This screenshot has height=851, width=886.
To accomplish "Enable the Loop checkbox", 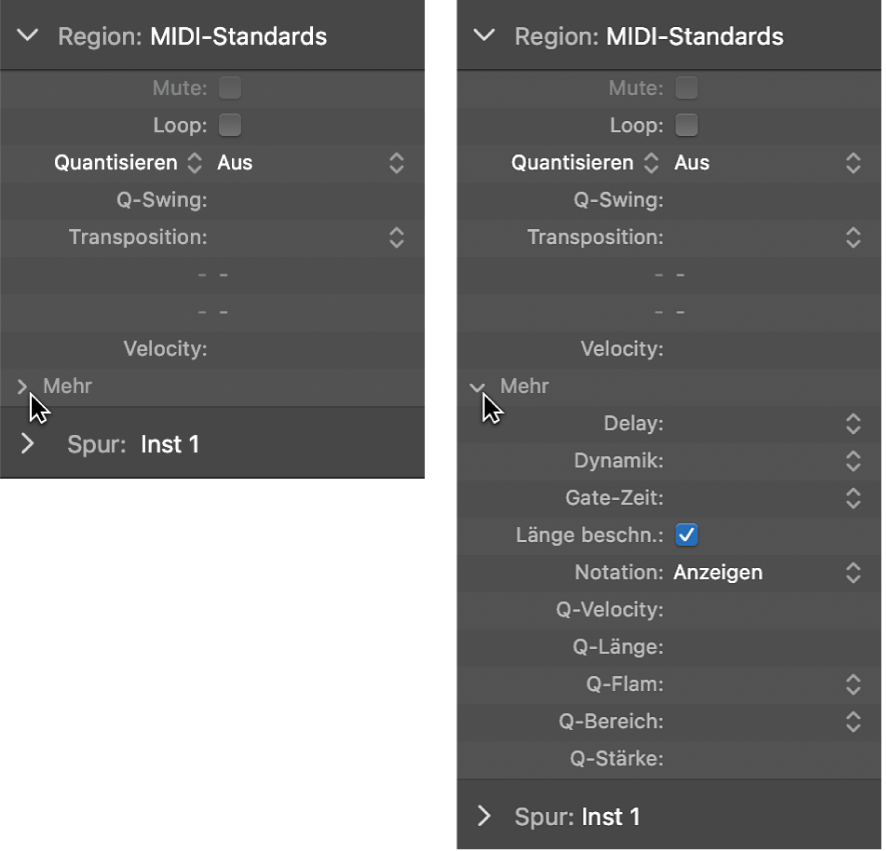I will (229, 125).
